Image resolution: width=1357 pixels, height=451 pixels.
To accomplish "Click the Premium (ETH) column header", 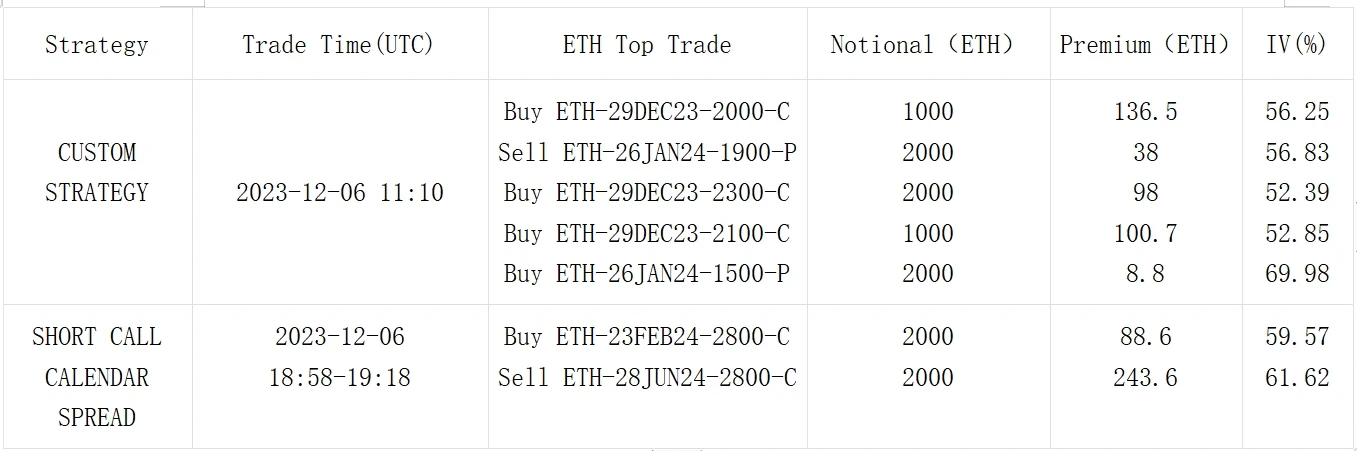I will click(1145, 45).
